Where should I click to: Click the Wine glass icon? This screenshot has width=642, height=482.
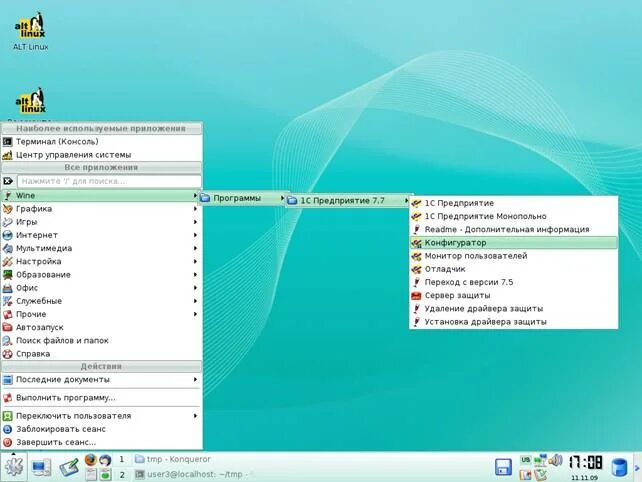(7, 196)
